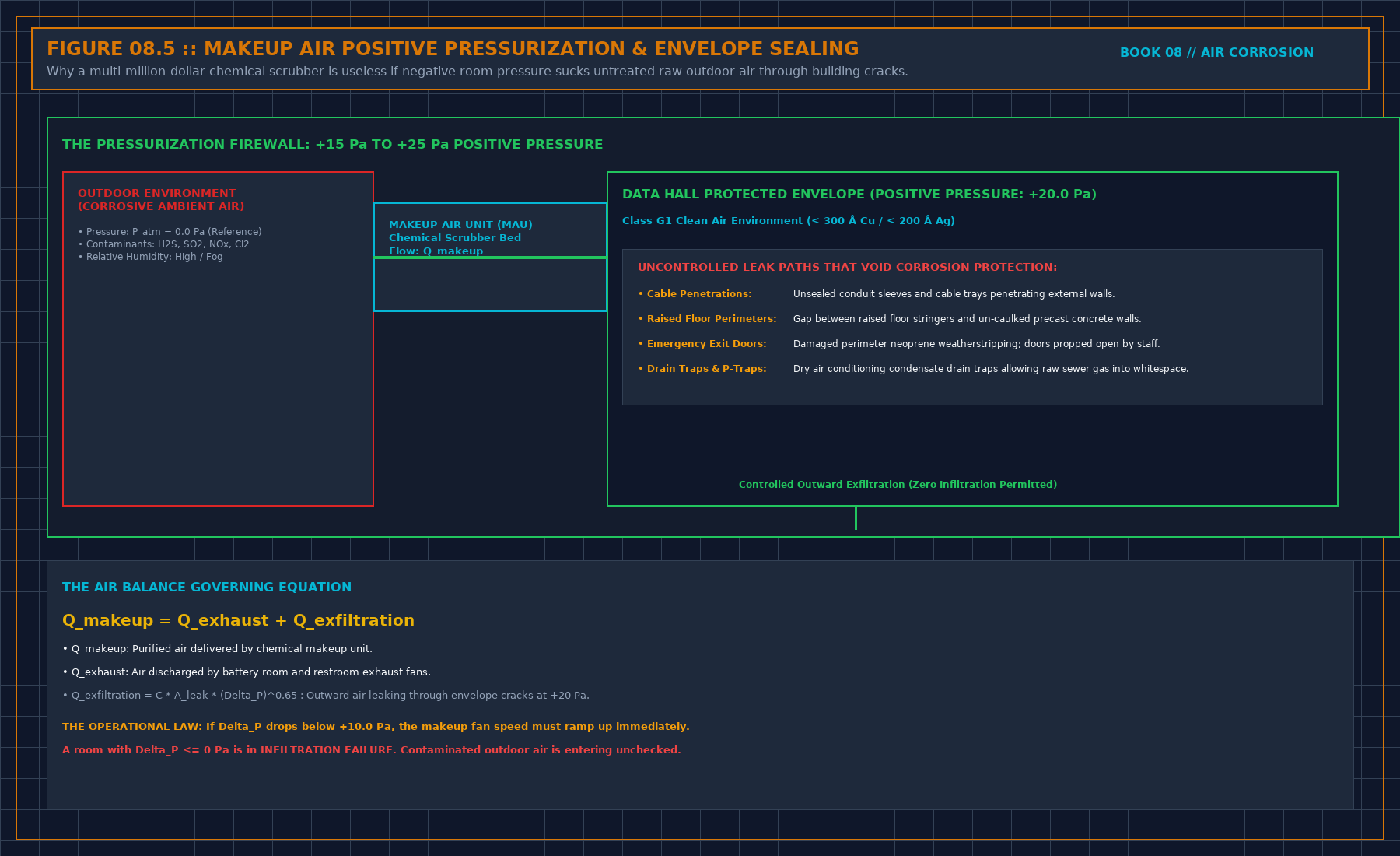Select the damaged neoprene weatherstripping description
The height and width of the screenshot is (856, 1400).
tap(977, 344)
